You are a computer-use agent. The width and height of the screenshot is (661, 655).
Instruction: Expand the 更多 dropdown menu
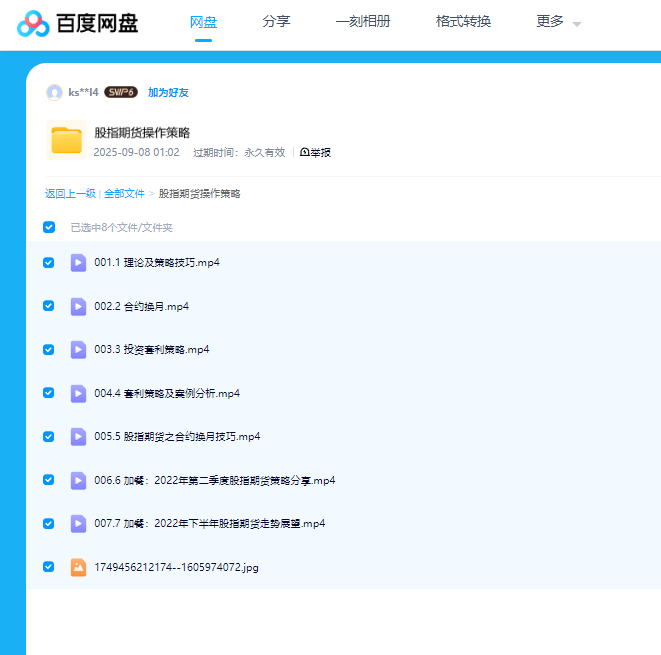coord(558,22)
